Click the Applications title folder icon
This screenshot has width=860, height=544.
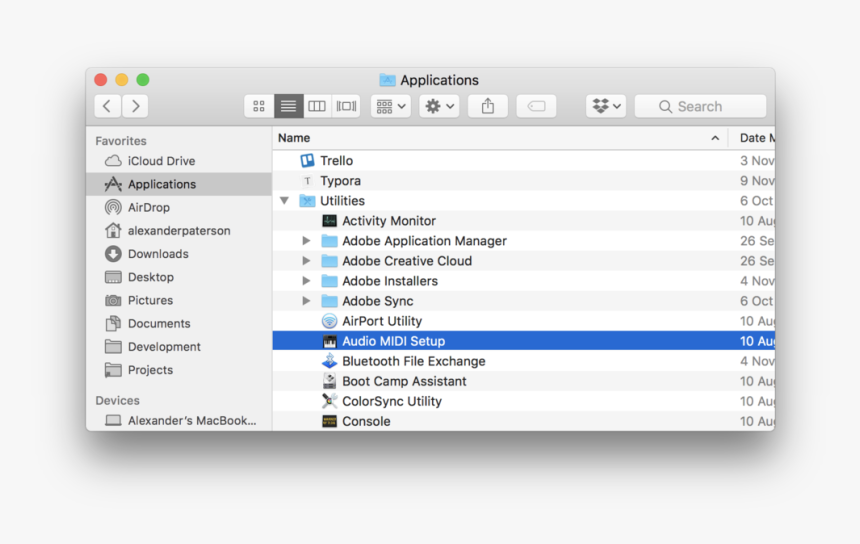tap(387, 80)
